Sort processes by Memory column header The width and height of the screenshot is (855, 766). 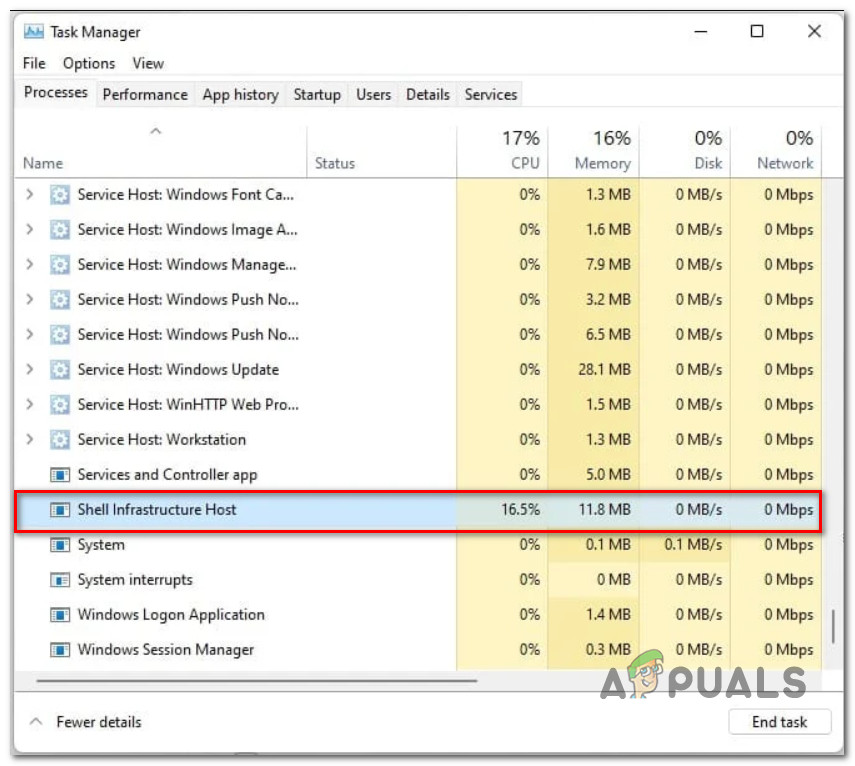594,150
